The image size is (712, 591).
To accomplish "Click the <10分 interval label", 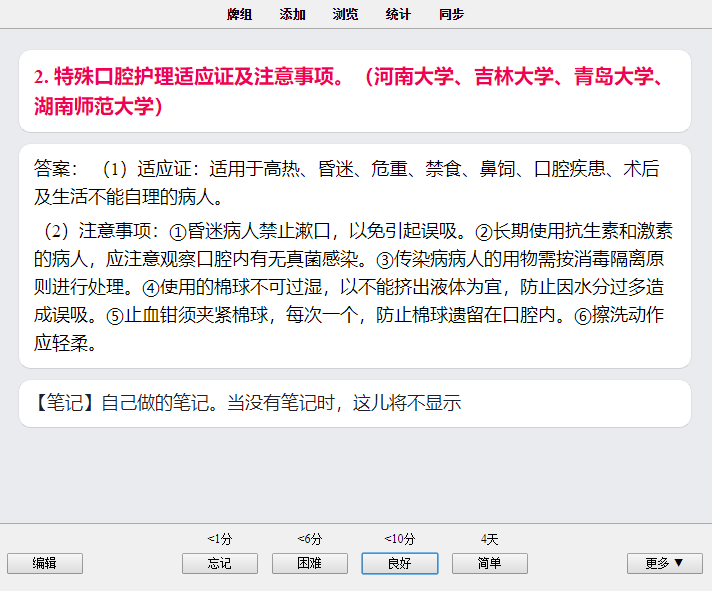I will [x=400, y=539].
